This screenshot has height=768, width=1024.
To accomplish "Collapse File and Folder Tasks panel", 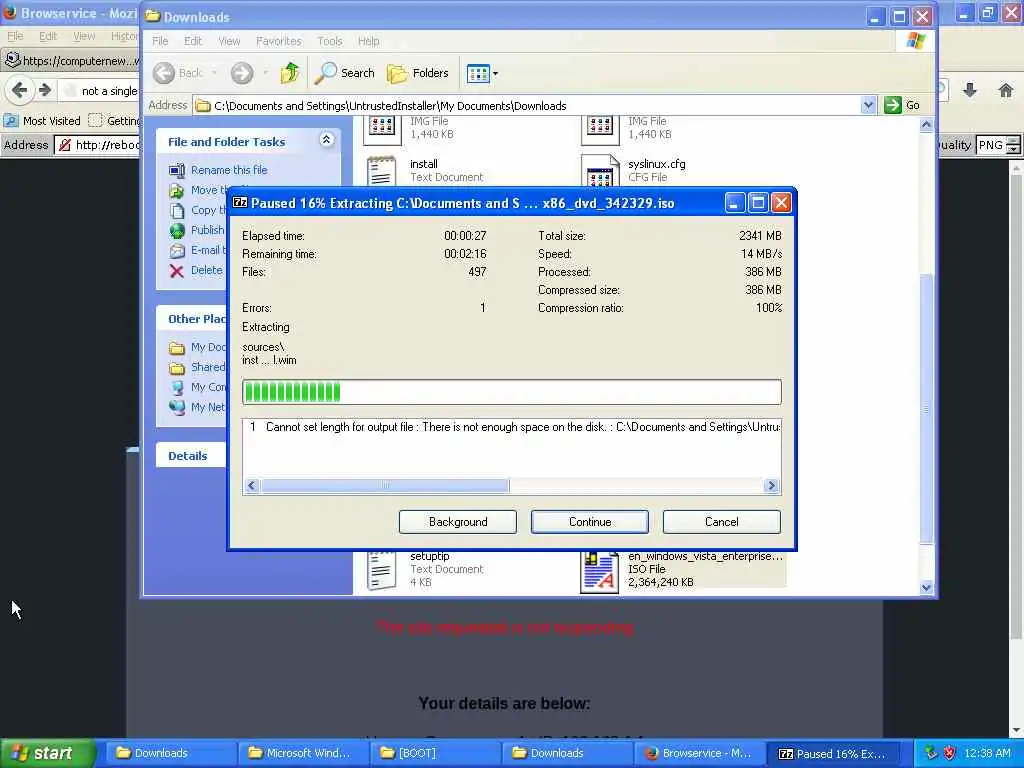I will coord(326,139).
